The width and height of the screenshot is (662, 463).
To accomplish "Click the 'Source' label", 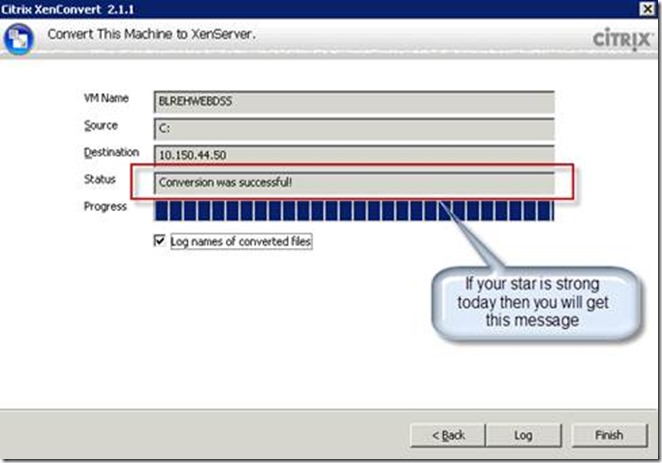I will click(x=101, y=126).
